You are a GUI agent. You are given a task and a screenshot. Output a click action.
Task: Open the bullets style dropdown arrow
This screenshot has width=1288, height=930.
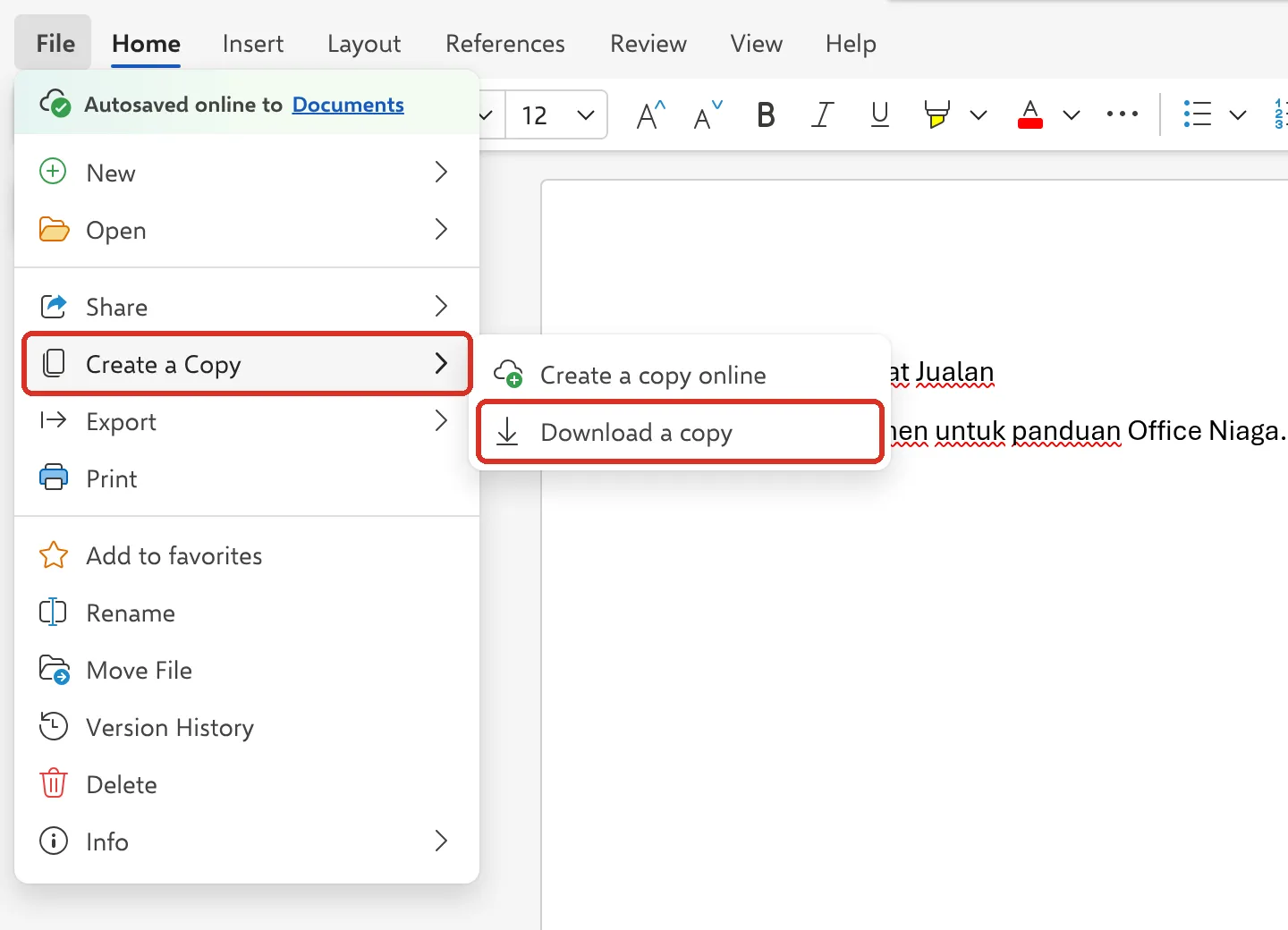pyautogui.click(x=1238, y=115)
